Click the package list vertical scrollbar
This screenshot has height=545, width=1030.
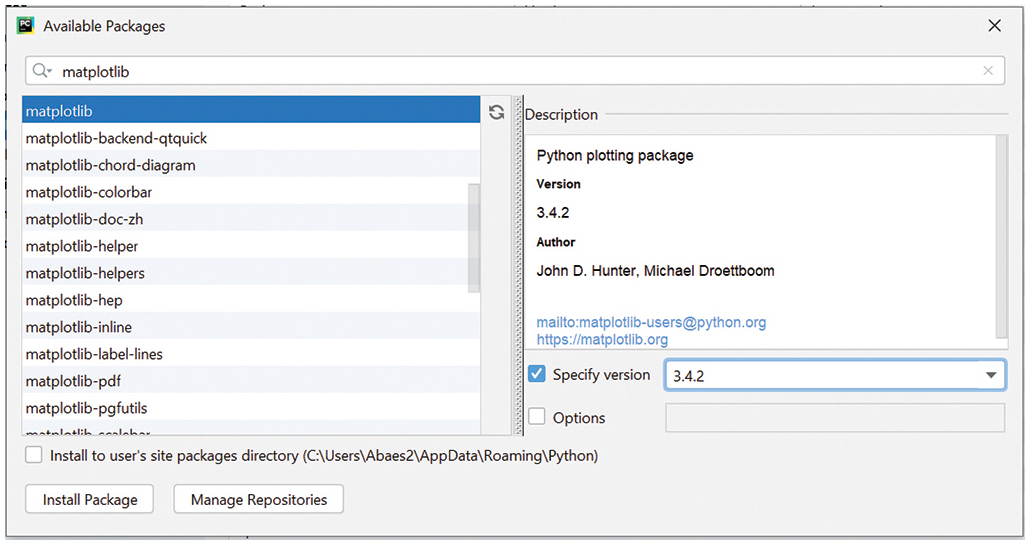click(474, 238)
